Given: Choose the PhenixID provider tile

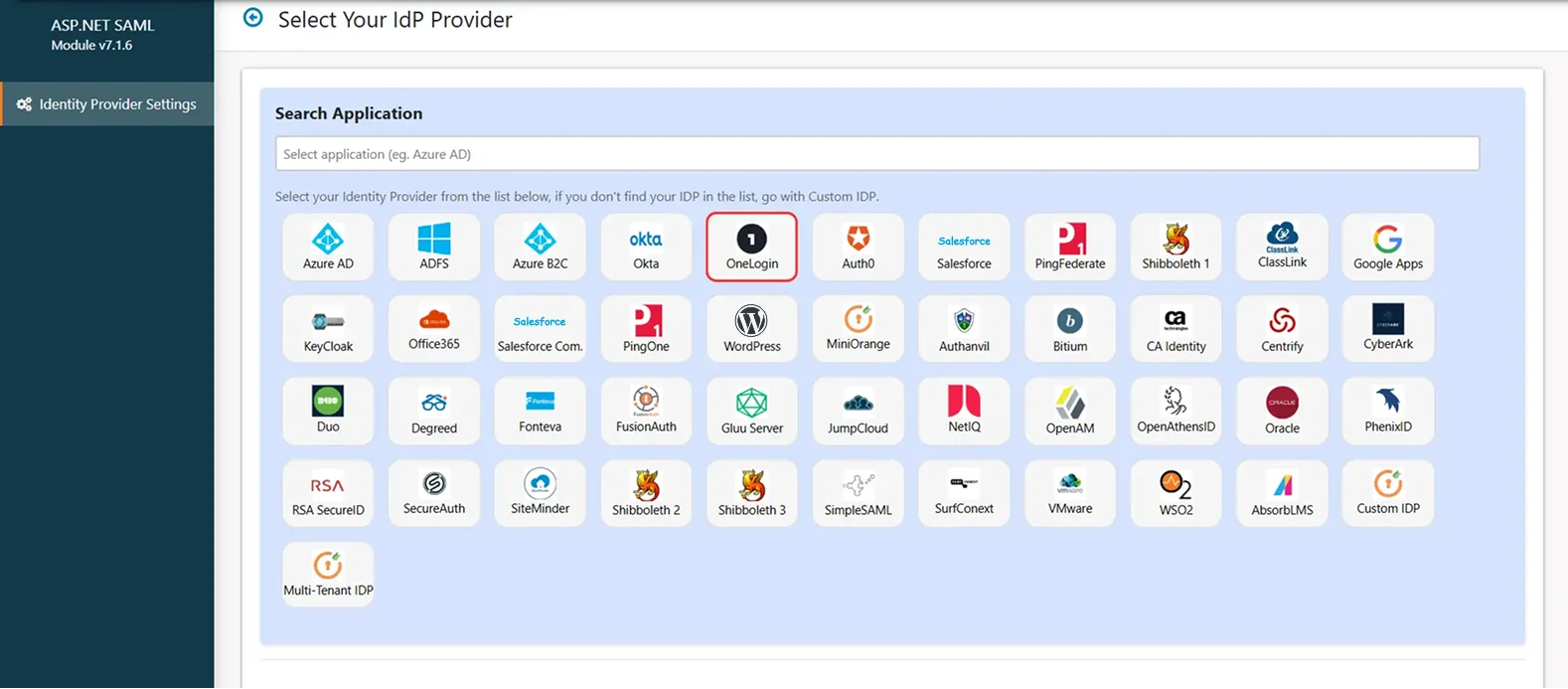Looking at the screenshot, I should click(1388, 411).
